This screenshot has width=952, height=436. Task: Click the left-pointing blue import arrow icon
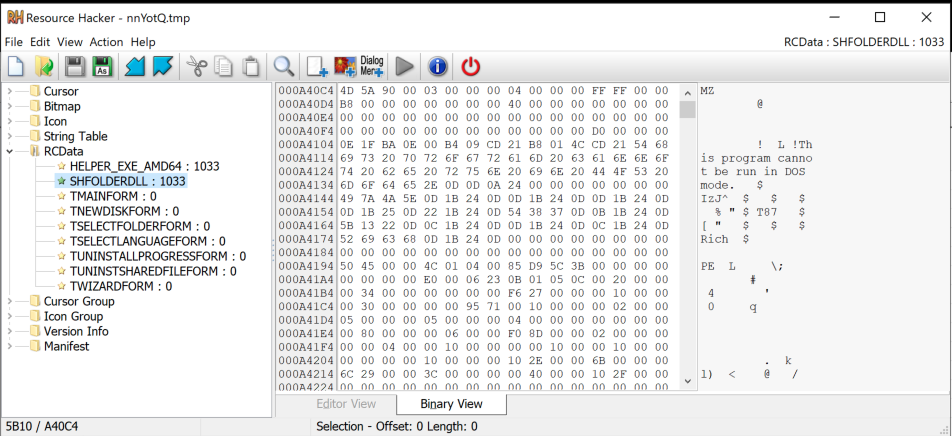coord(135,66)
